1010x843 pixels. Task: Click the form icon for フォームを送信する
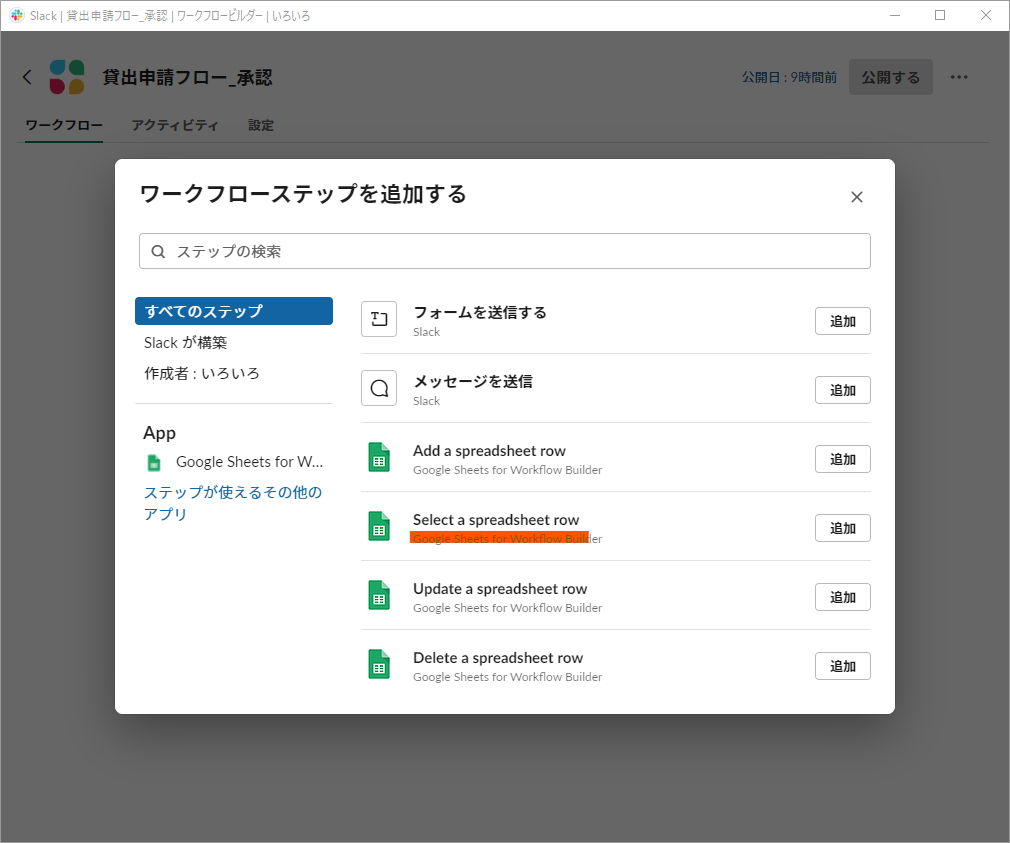pyautogui.click(x=379, y=319)
